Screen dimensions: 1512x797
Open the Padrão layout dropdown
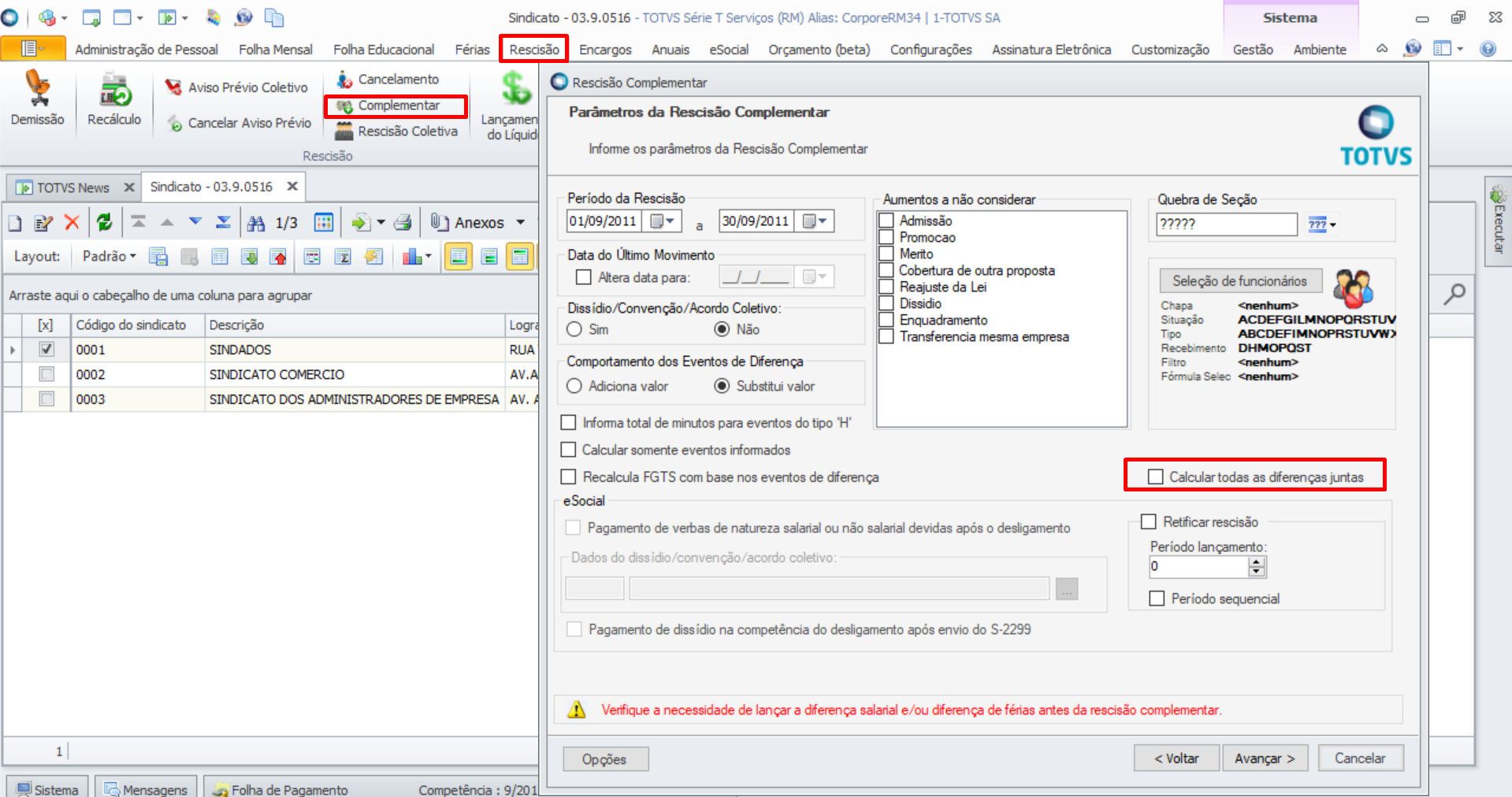[110, 256]
